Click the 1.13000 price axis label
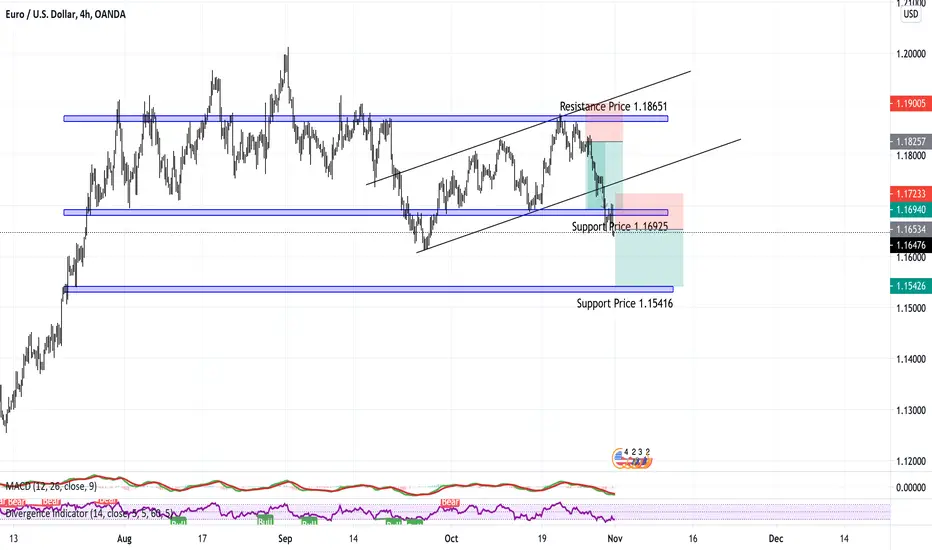This screenshot has width=932, height=550. click(911, 410)
